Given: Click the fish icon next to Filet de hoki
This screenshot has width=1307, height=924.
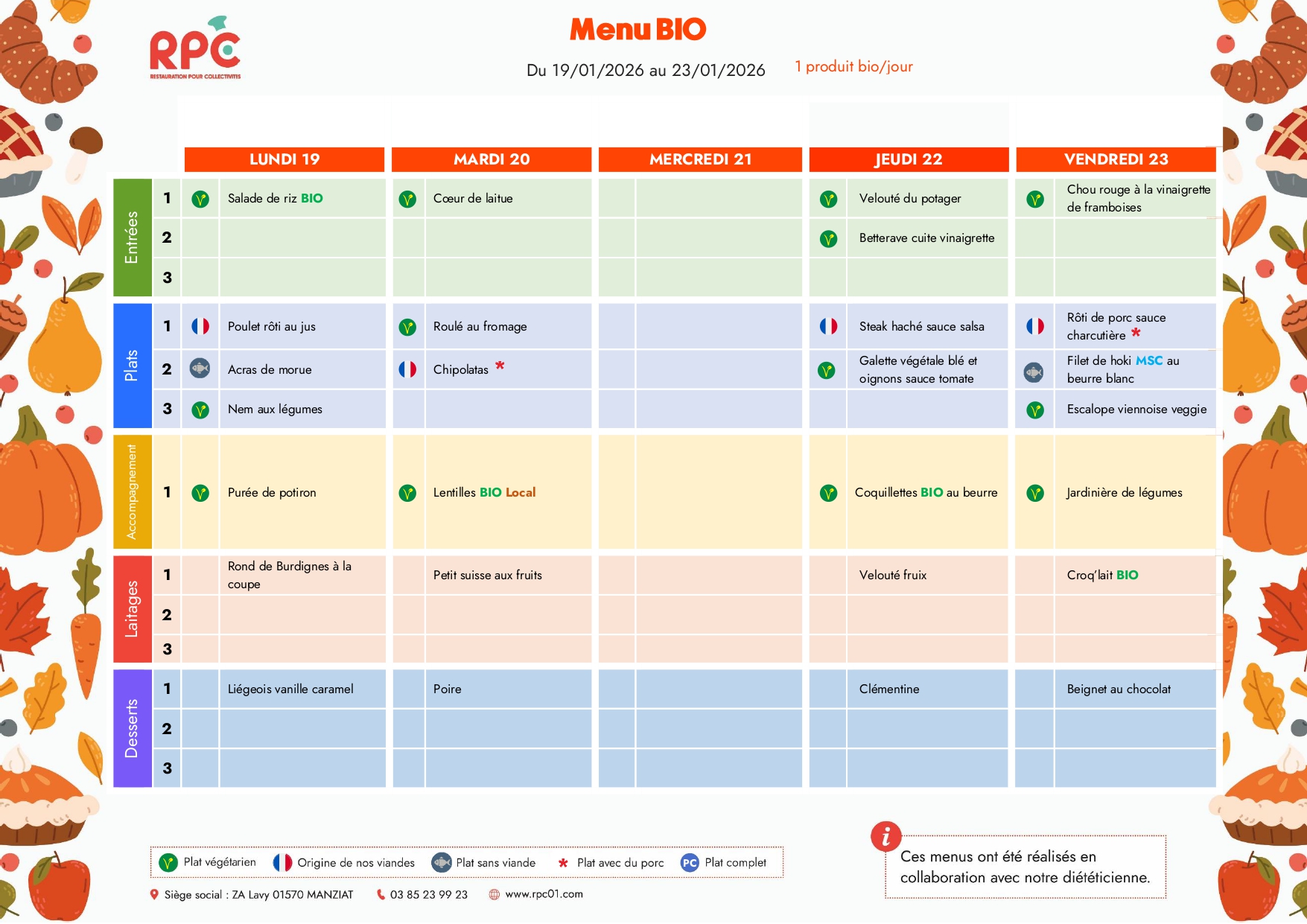Looking at the screenshot, I should [1034, 372].
